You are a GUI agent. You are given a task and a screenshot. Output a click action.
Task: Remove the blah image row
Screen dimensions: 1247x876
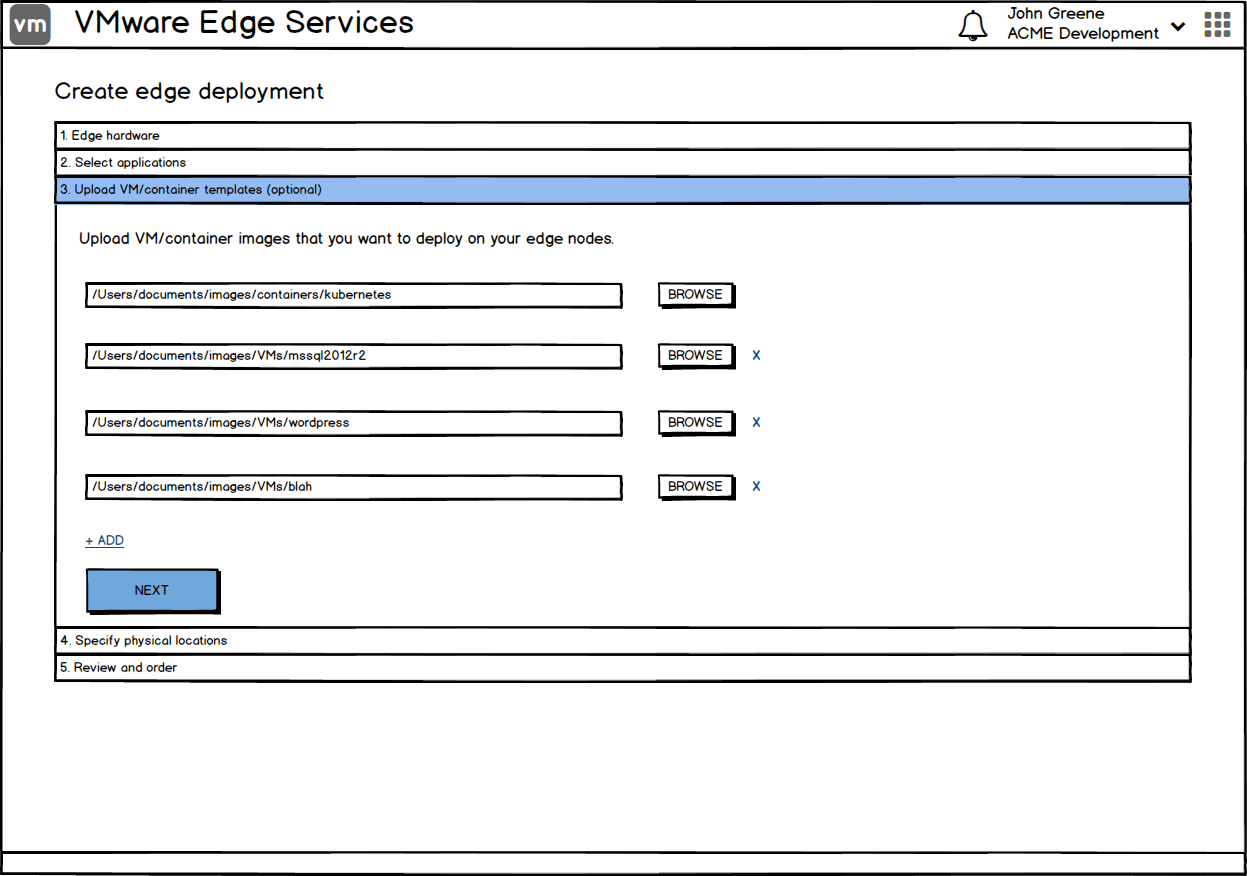(x=756, y=486)
